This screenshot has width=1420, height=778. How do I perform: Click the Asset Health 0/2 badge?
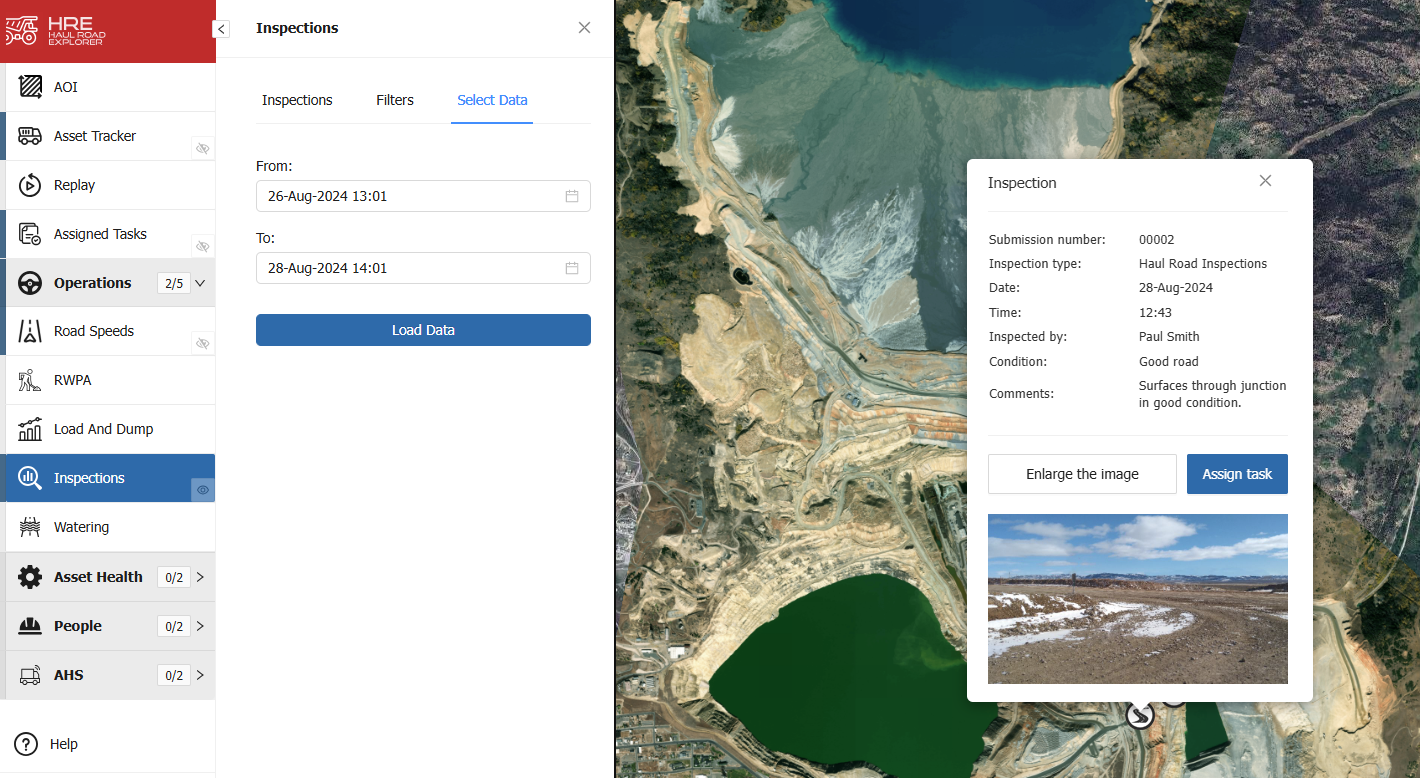[173, 577]
